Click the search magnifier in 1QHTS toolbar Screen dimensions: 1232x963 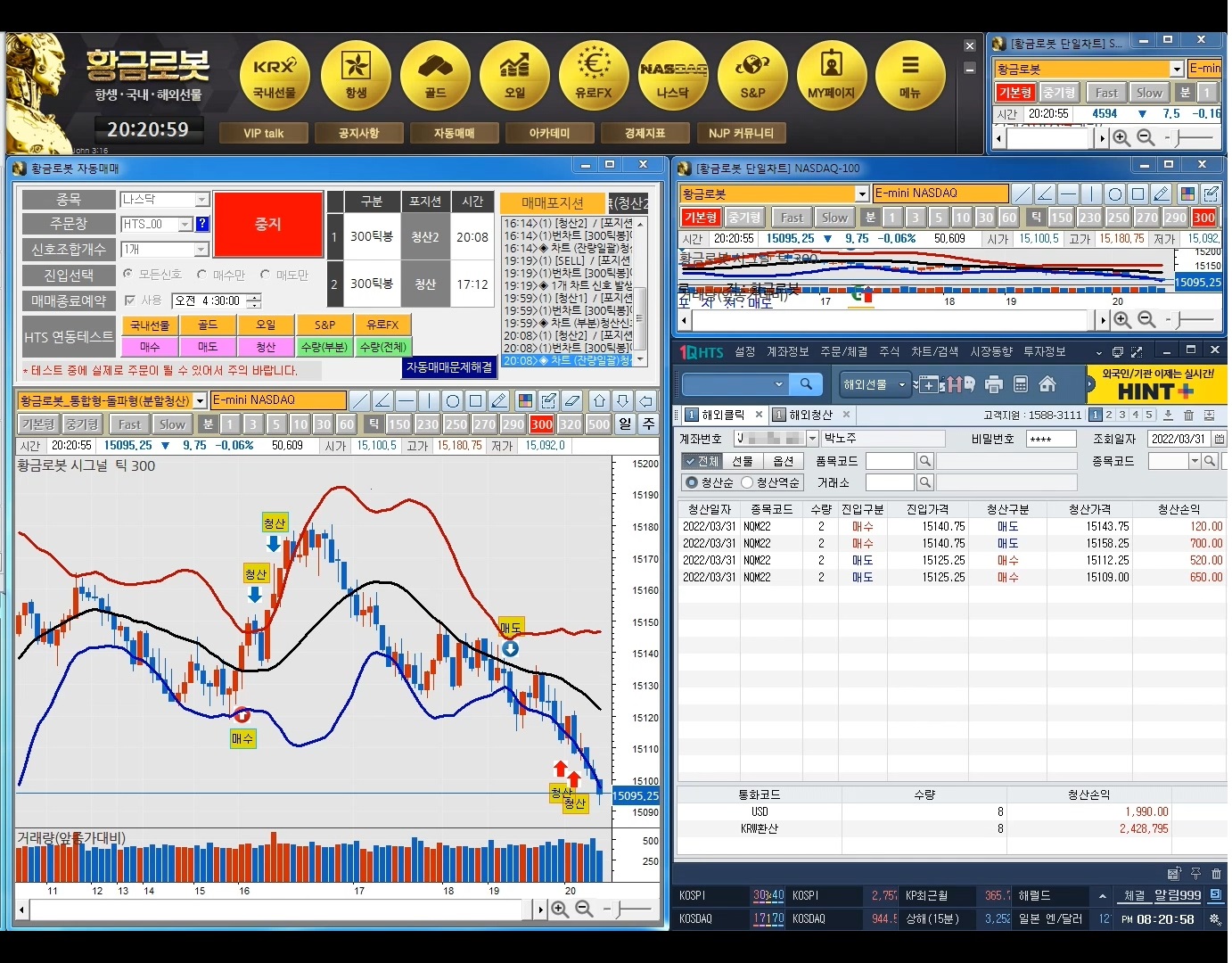coord(806,383)
